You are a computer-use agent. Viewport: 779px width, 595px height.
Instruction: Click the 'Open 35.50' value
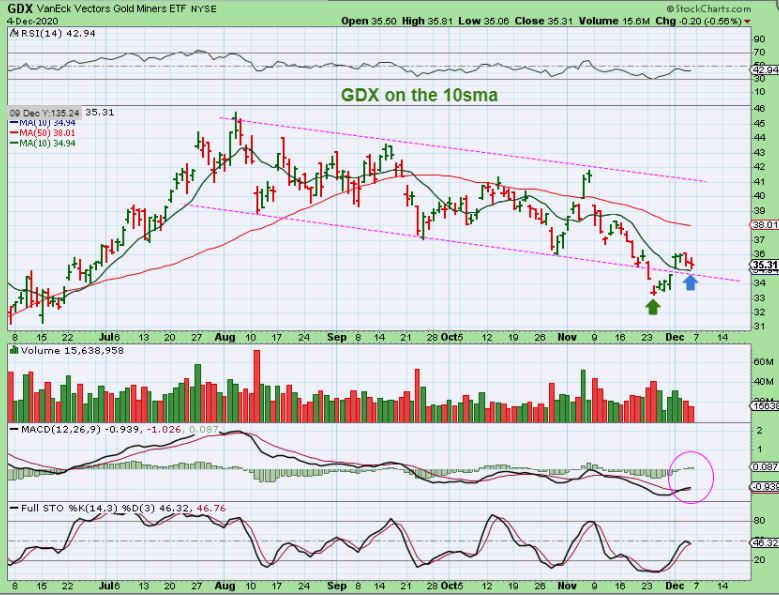click(369, 21)
